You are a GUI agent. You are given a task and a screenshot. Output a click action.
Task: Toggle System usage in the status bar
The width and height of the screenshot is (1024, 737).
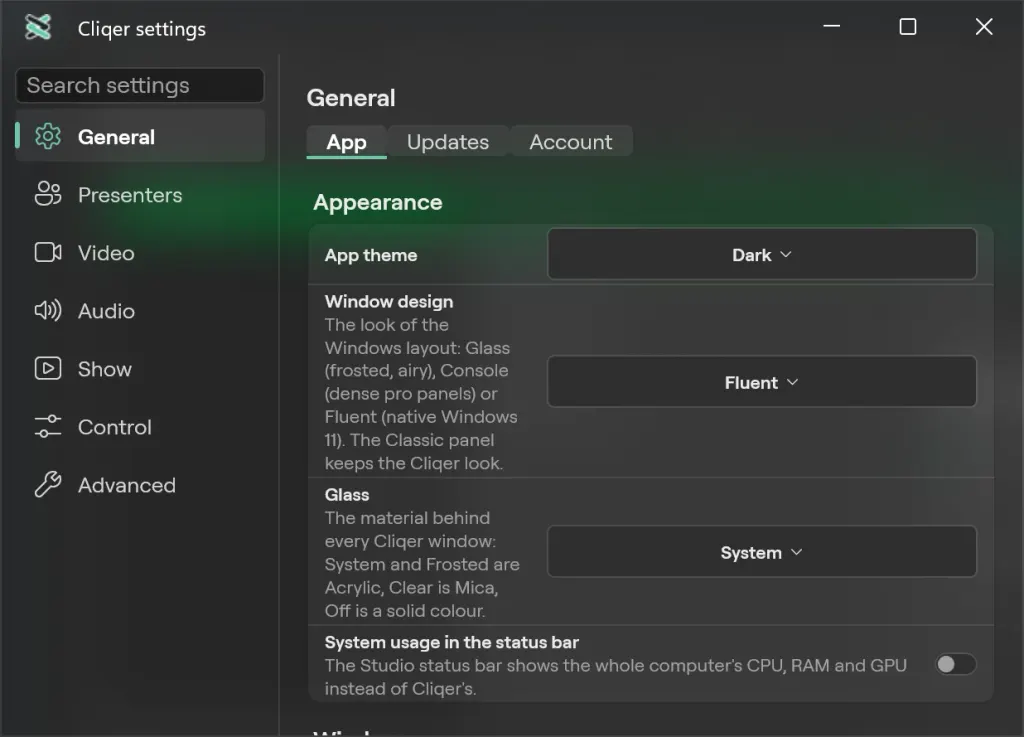click(x=955, y=665)
